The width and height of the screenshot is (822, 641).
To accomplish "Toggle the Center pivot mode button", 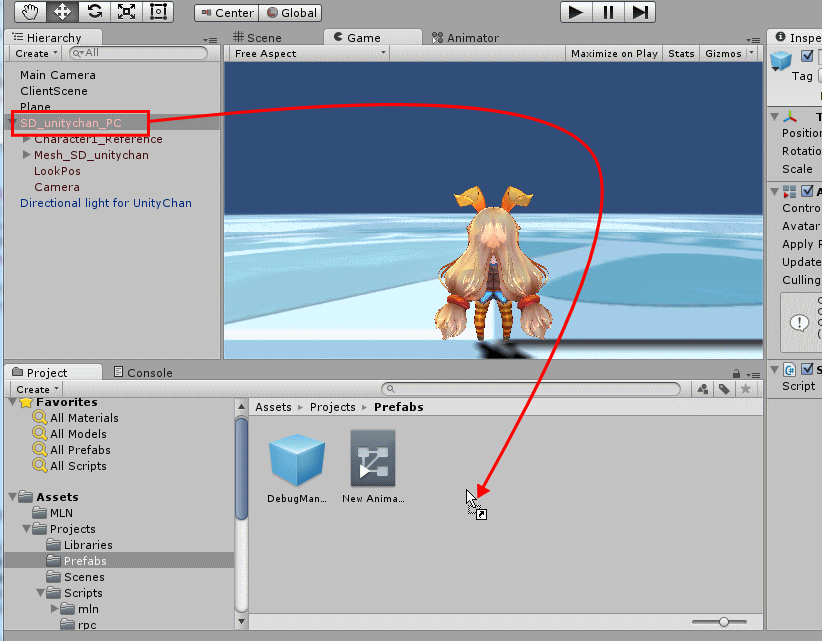I will click(227, 13).
